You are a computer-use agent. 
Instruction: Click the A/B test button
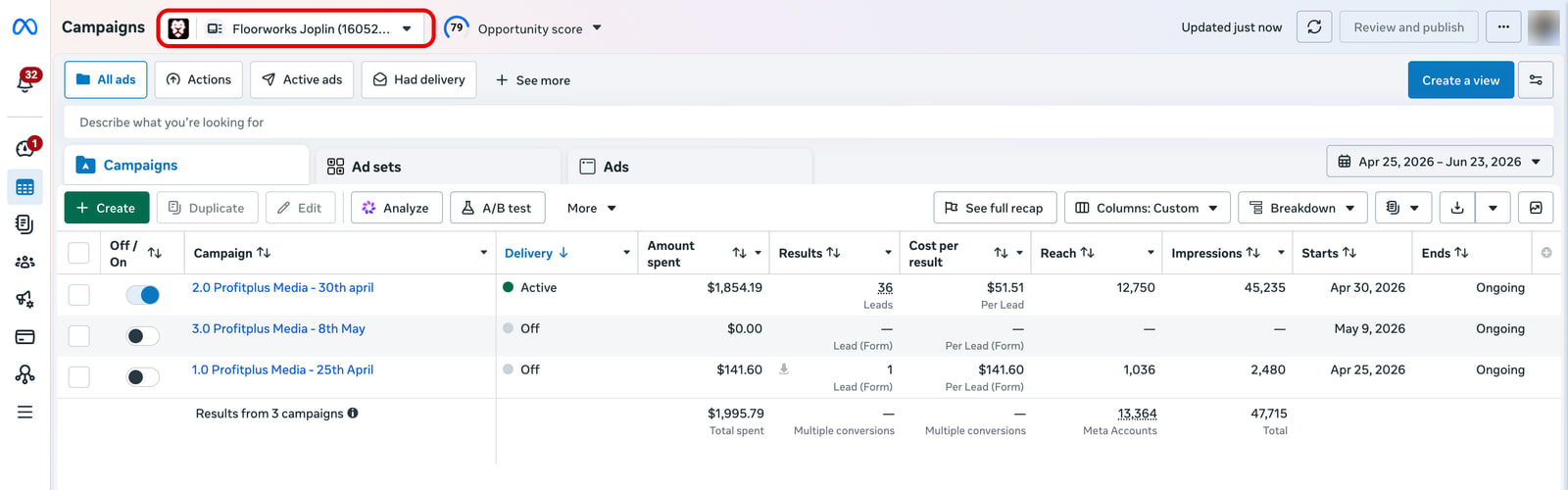point(497,208)
